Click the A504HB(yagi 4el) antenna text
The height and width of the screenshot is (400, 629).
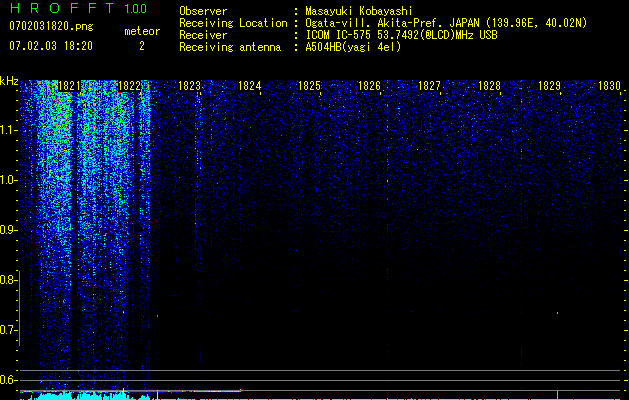[x=353, y=47]
